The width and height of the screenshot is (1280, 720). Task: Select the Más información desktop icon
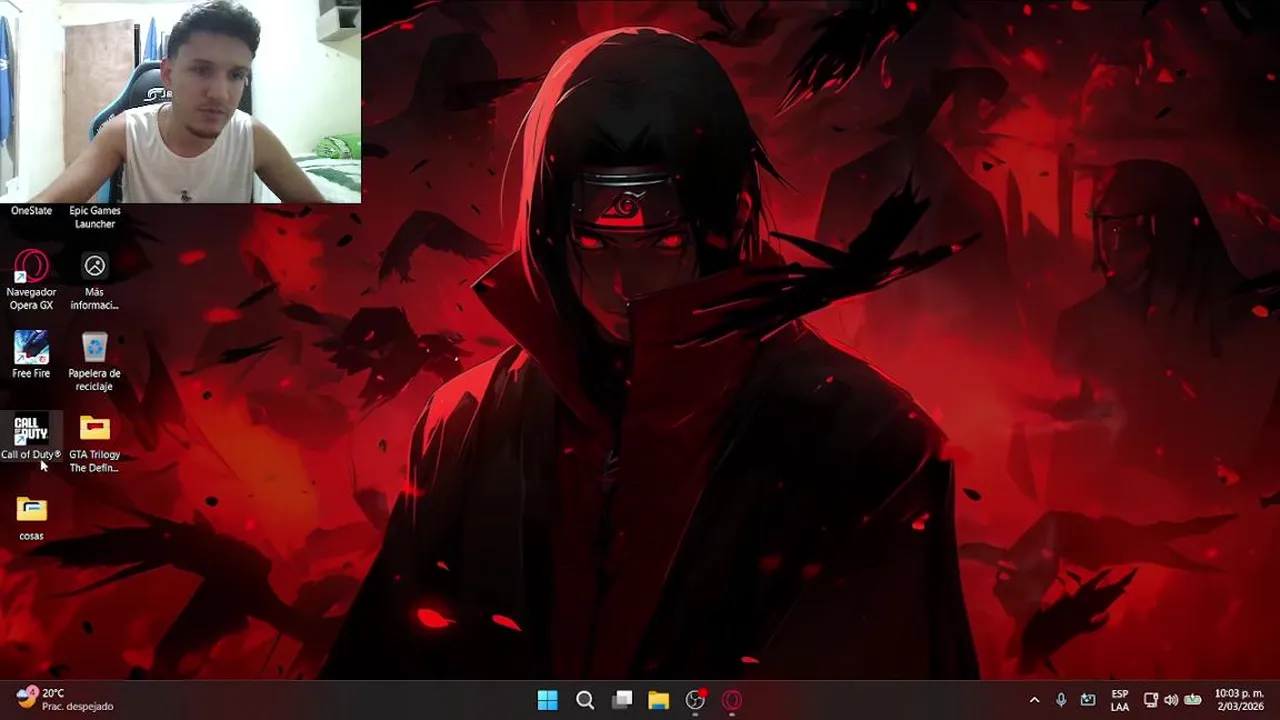click(94, 280)
